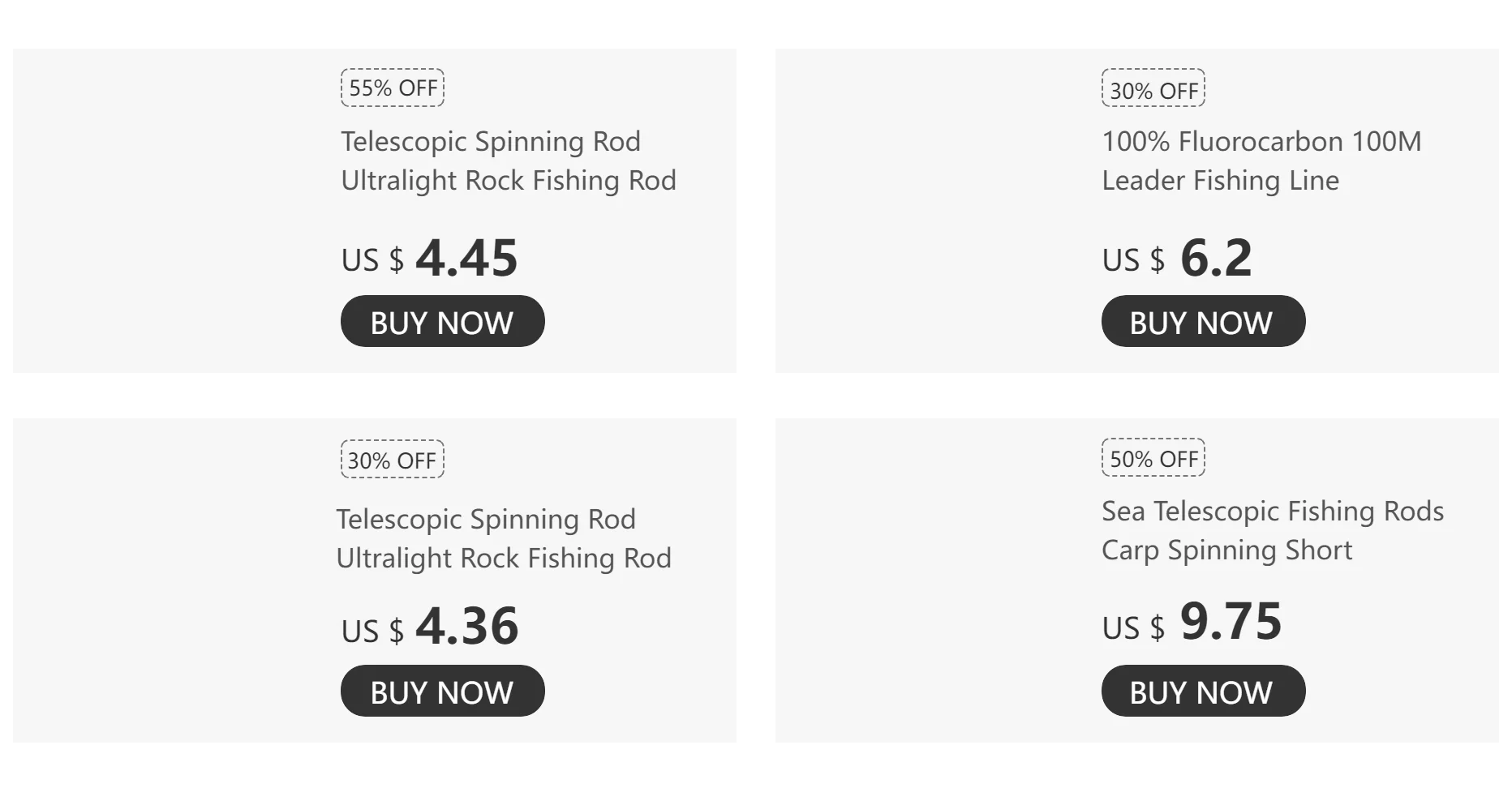The image size is (1512, 788).
Task: Open the 55% OFF Telescopic Spinning Rod title
Action: [x=508, y=161]
